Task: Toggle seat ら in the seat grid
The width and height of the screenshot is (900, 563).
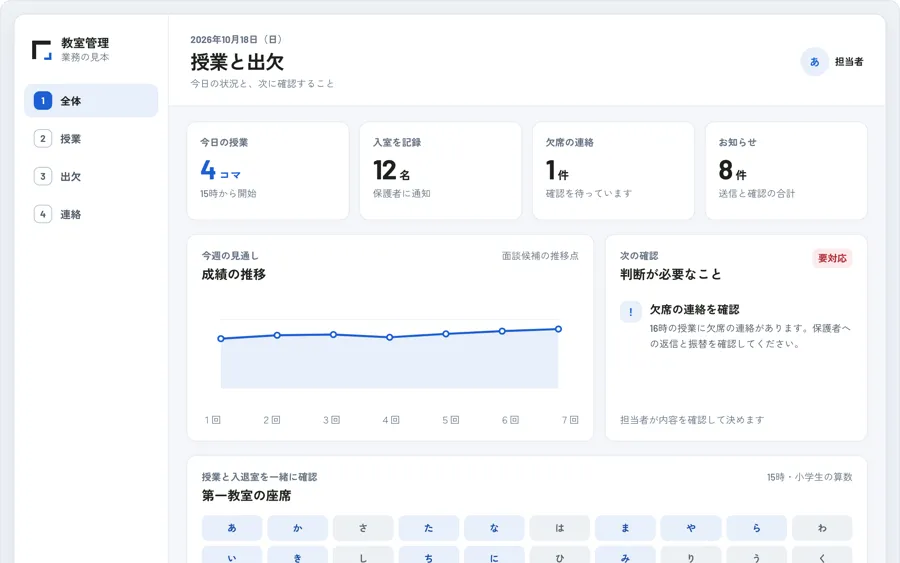Action: pyautogui.click(x=757, y=528)
